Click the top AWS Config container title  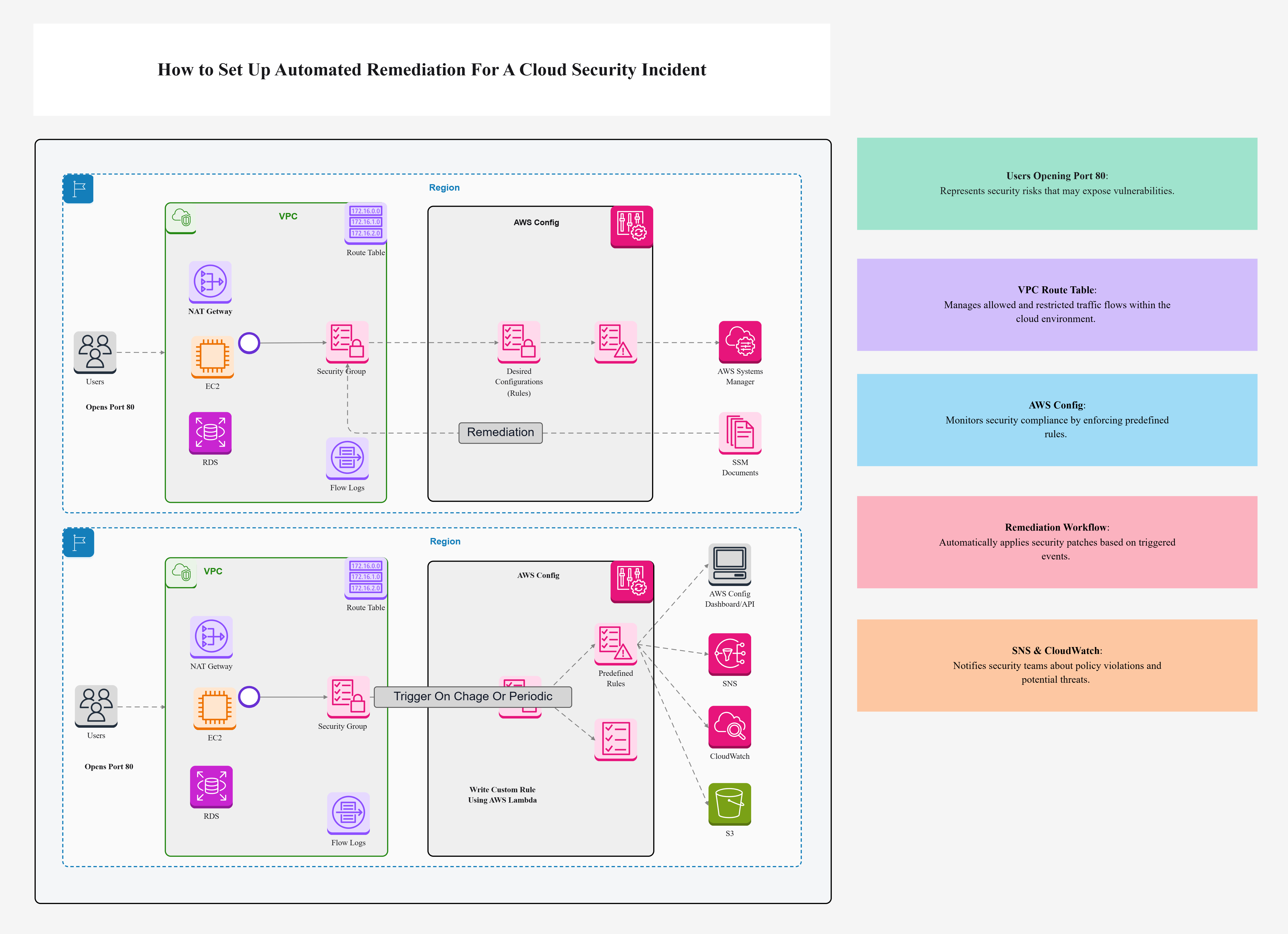(x=536, y=223)
